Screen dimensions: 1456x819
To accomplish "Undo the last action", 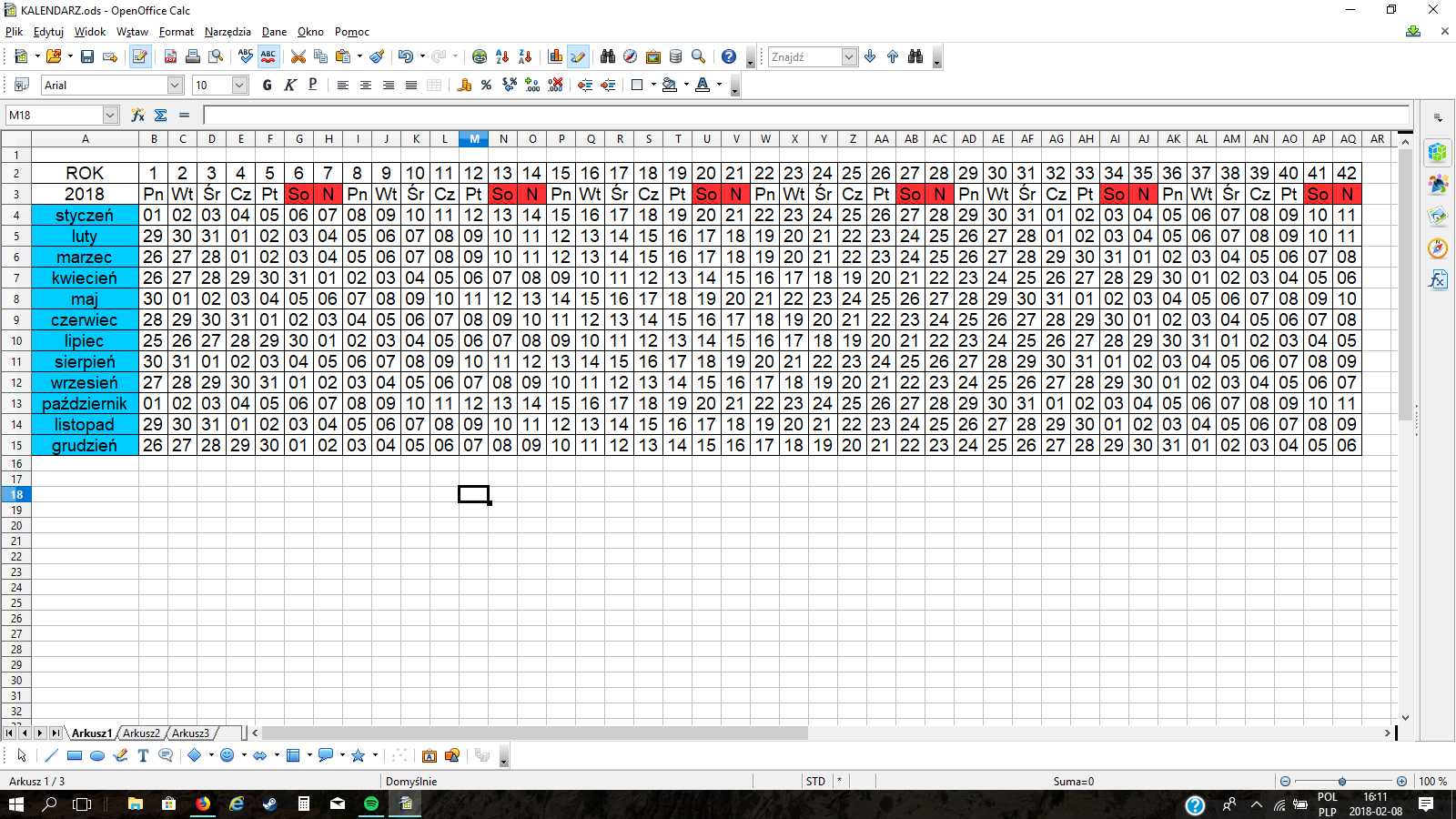I will point(405,56).
